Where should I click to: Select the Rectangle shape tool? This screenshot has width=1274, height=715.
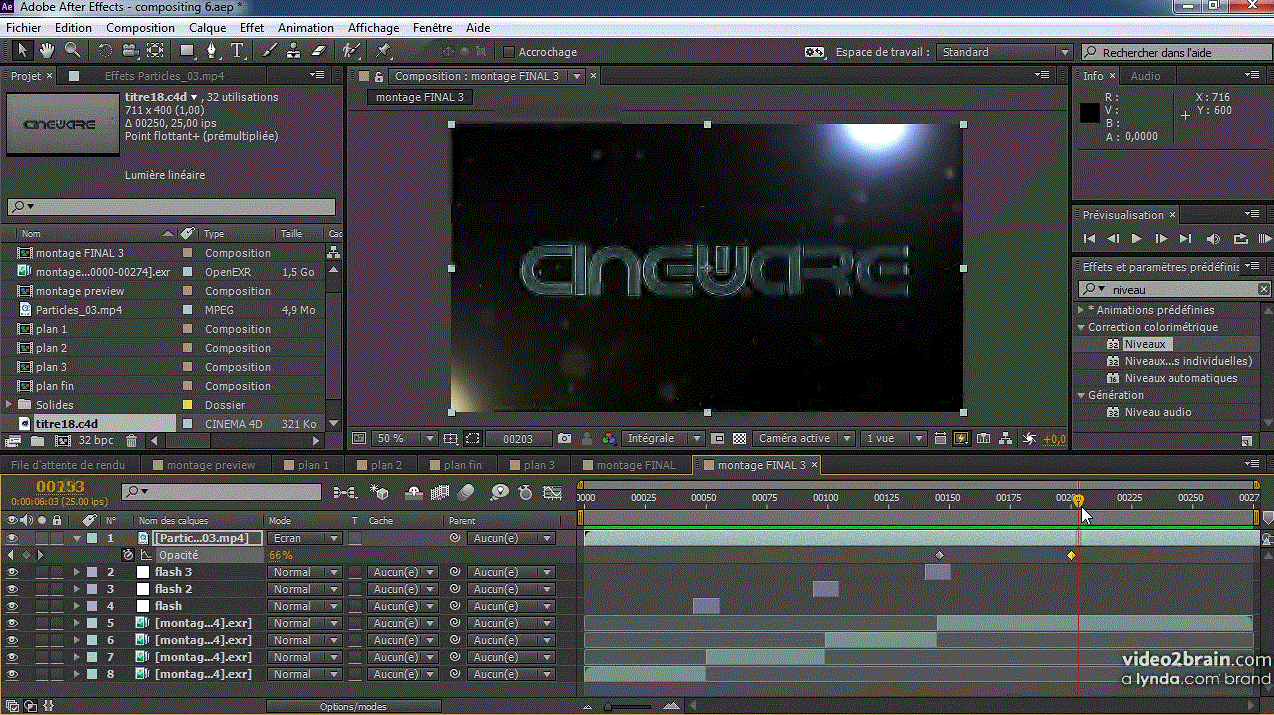point(187,50)
